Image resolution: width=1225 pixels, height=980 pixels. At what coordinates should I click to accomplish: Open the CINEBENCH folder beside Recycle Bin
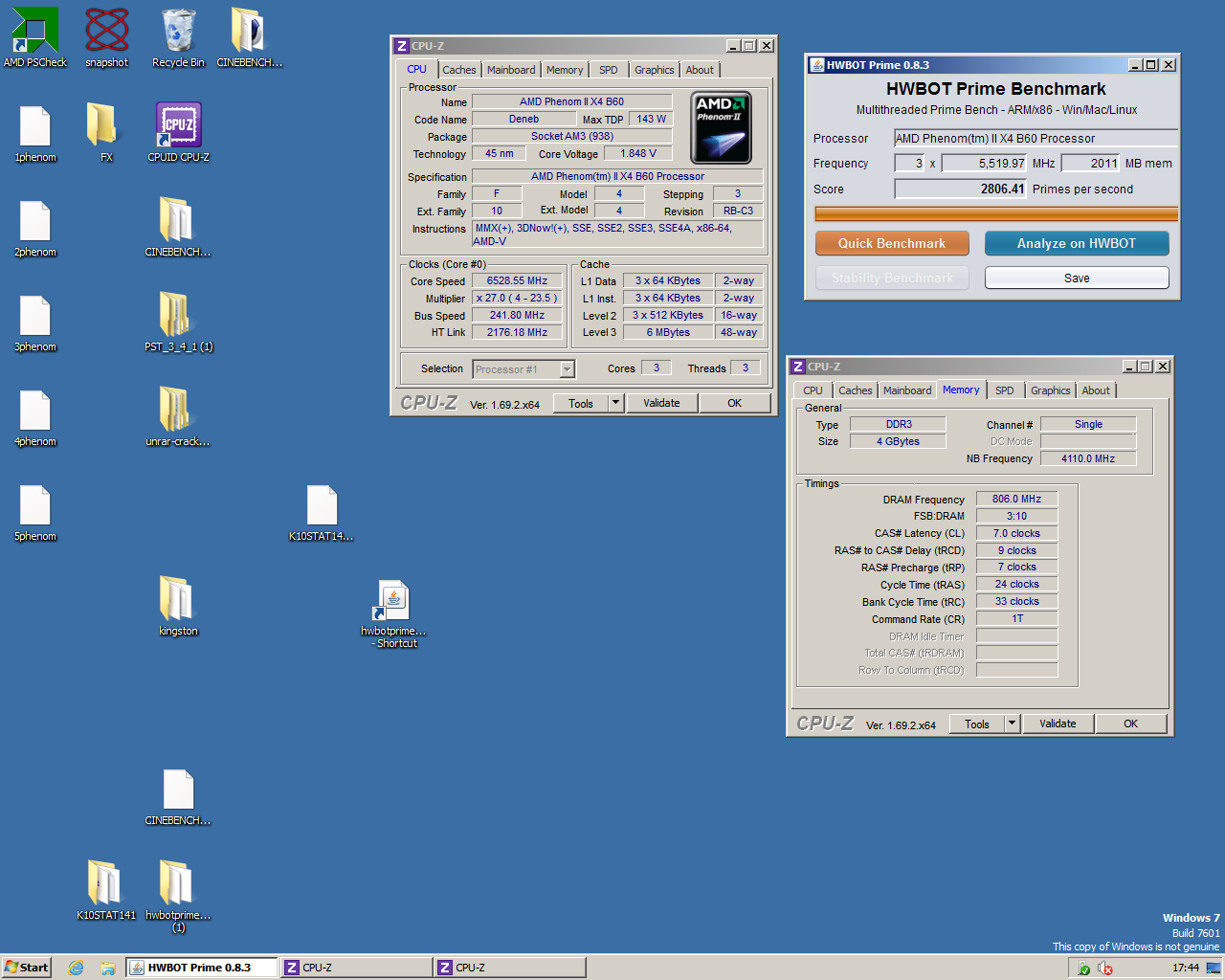pyautogui.click(x=249, y=37)
